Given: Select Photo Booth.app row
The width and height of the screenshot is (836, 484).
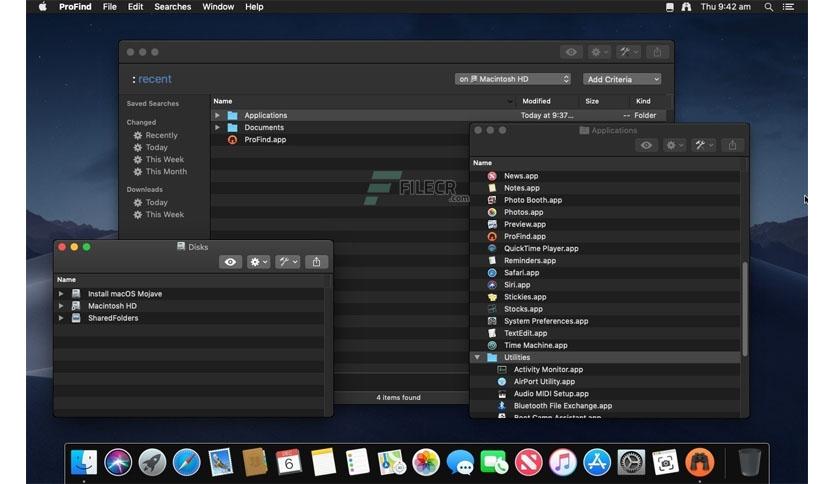Looking at the screenshot, I should click(605, 200).
